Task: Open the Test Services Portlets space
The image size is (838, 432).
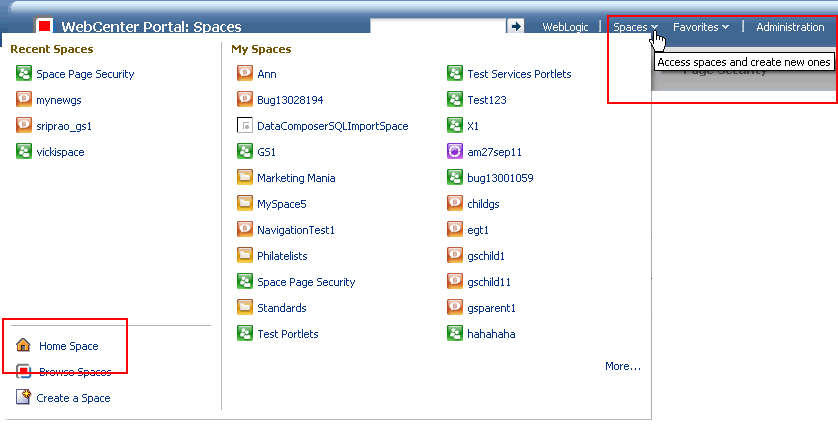Action: 519,74
